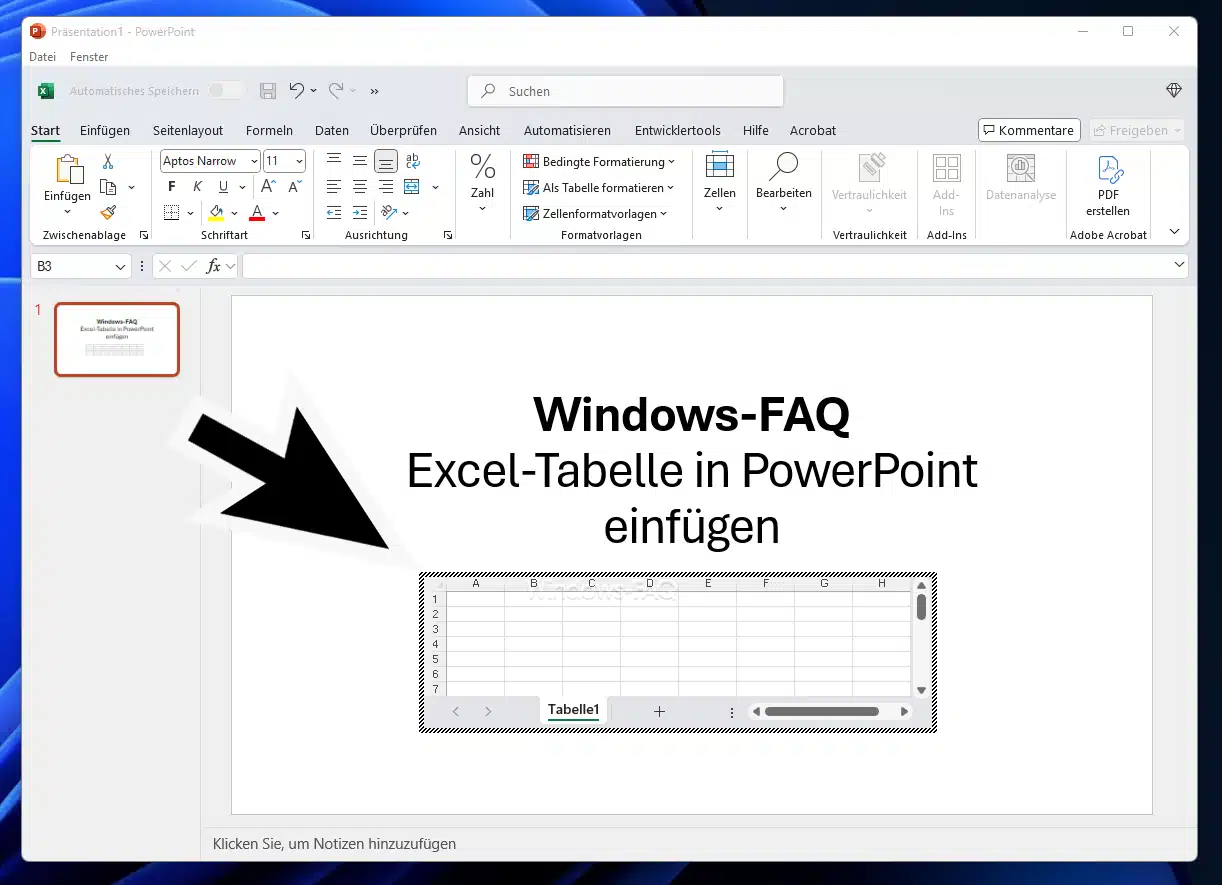The height and width of the screenshot is (885, 1222).
Task: Open the Datei menu
Action: coord(42,57)
